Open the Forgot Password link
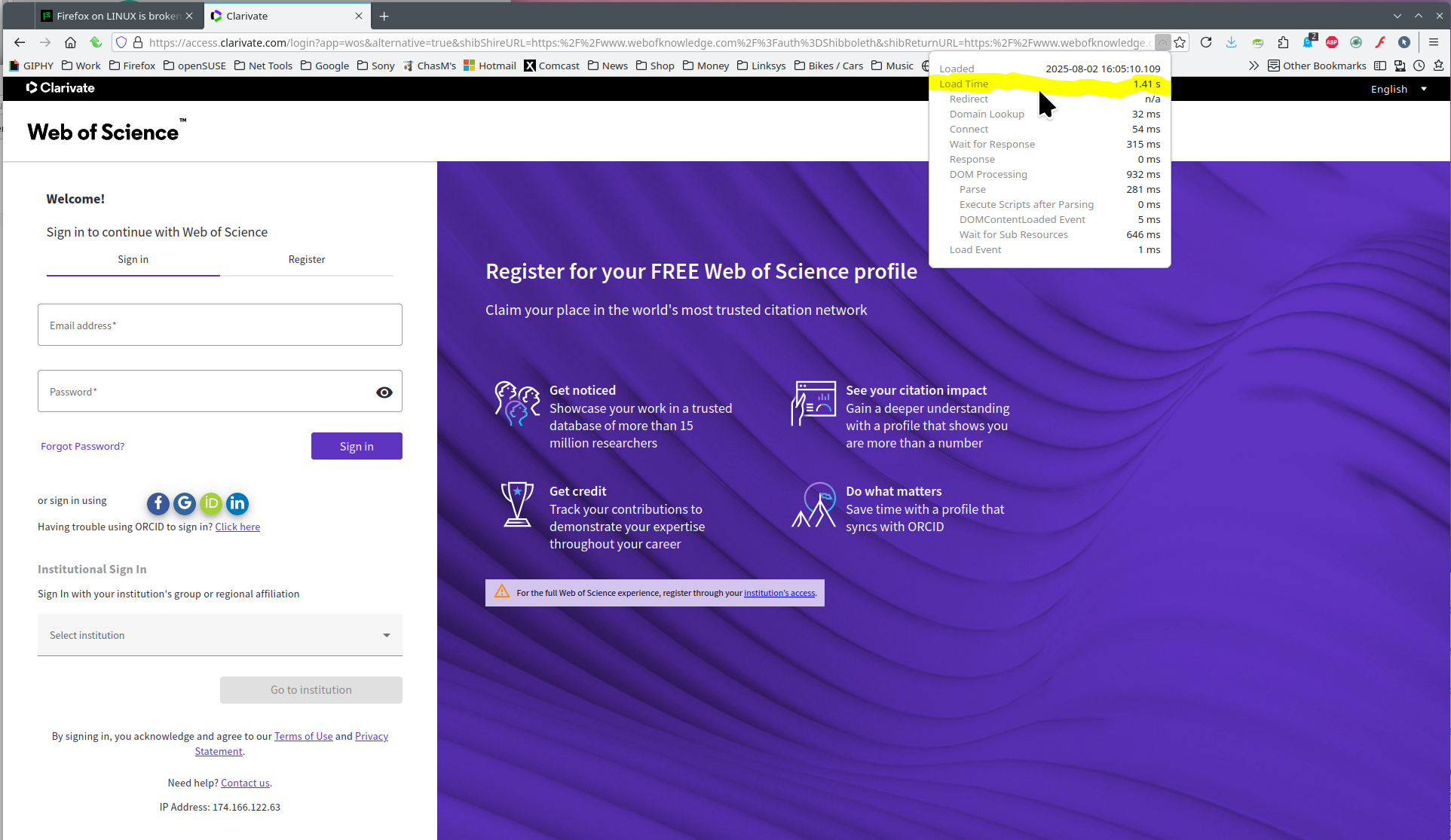 tap(83, 446)
